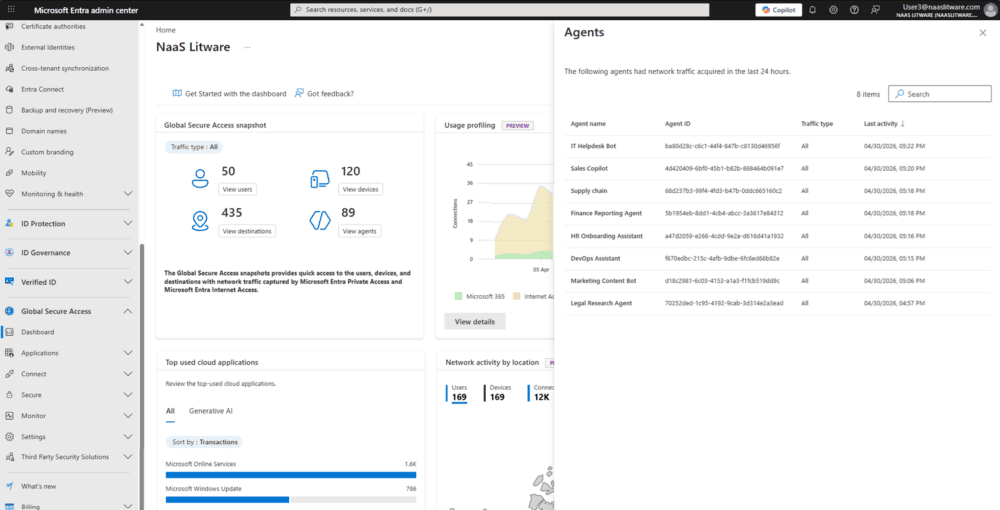Open the settings gear icon in header
This screenshot has height=510, width=1000.
pyautogui.click(x=833, y=10)
